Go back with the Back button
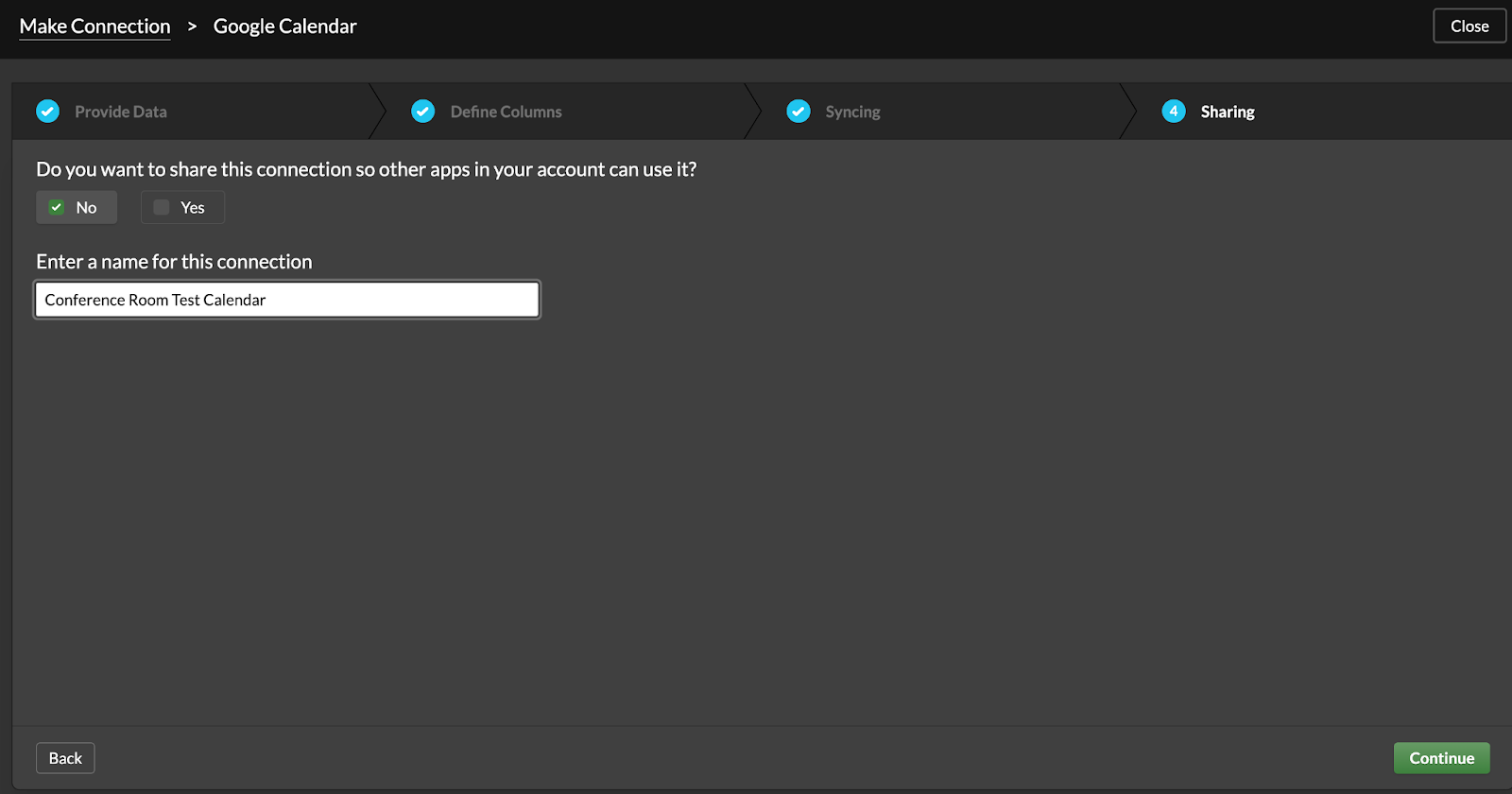This screenshot has width=1512, height=794. click(x=65, y=758)
